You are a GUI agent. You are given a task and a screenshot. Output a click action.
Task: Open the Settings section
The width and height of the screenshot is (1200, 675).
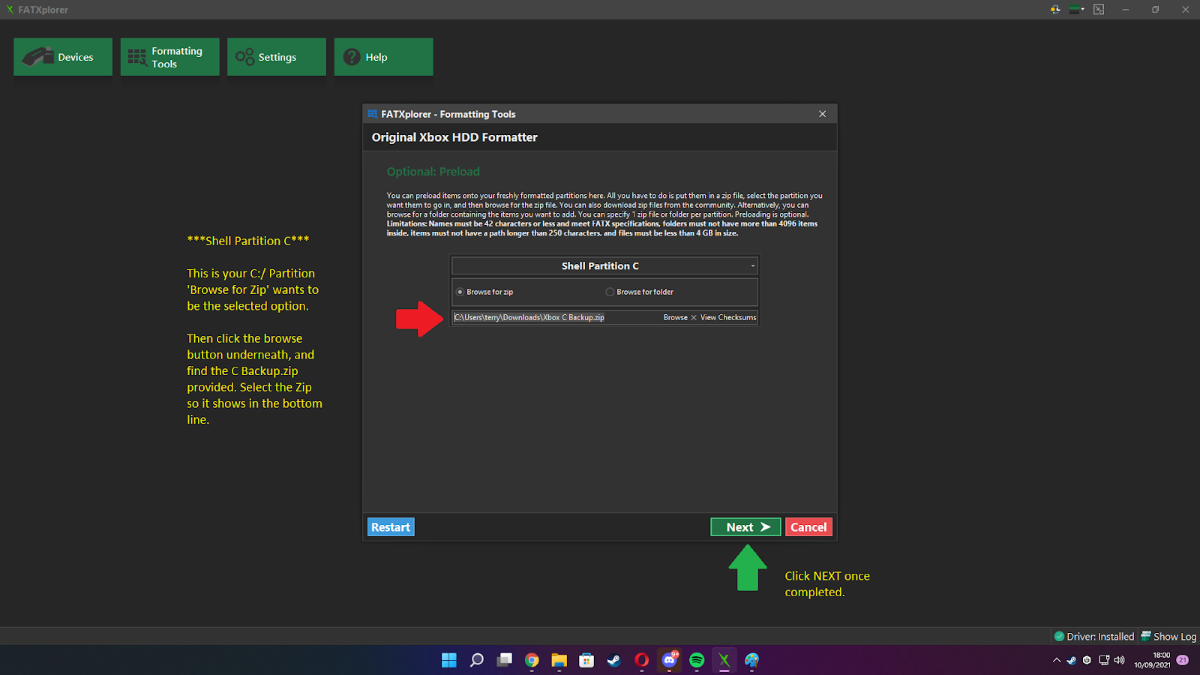pos(276,57)
